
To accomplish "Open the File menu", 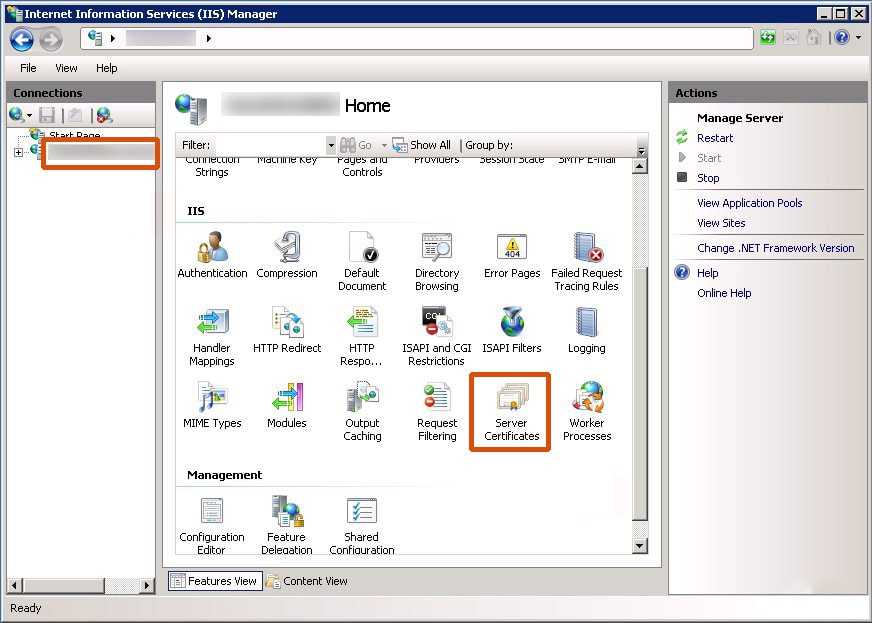I will pos(28,68).
